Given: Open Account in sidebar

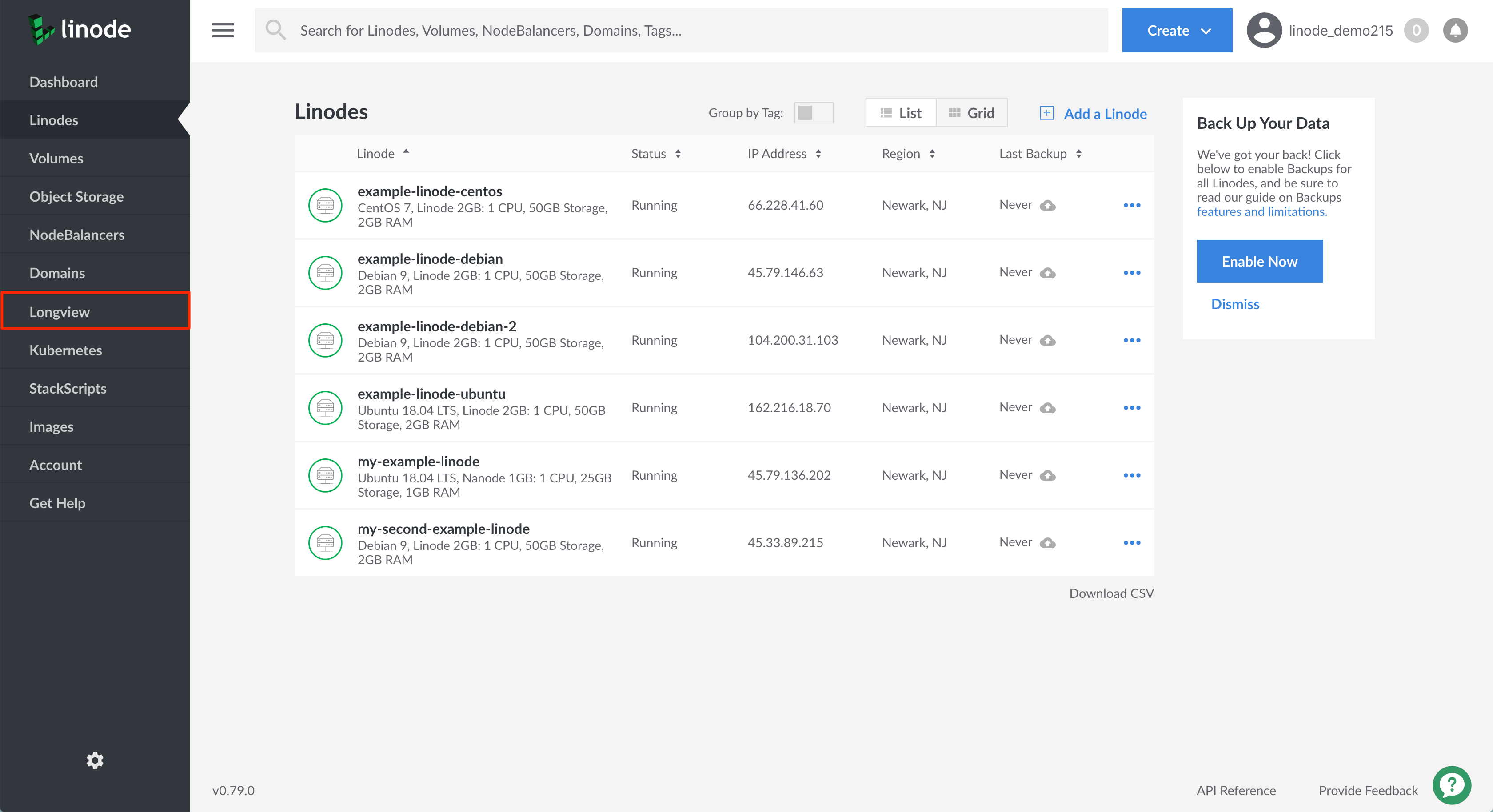Looking at the screenshot, I should point(95,465).
